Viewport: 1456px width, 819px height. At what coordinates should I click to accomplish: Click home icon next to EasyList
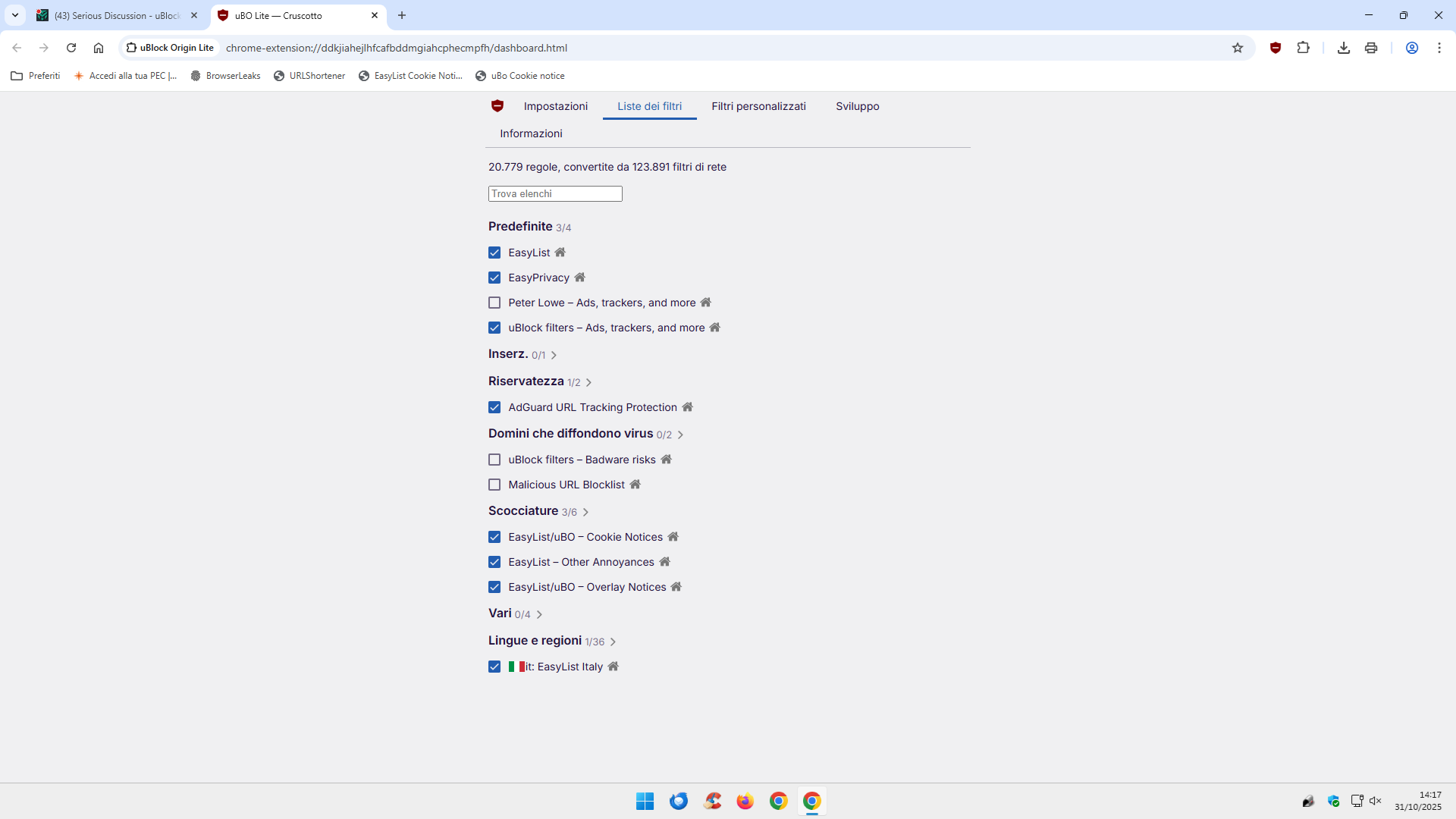[560, 253]
